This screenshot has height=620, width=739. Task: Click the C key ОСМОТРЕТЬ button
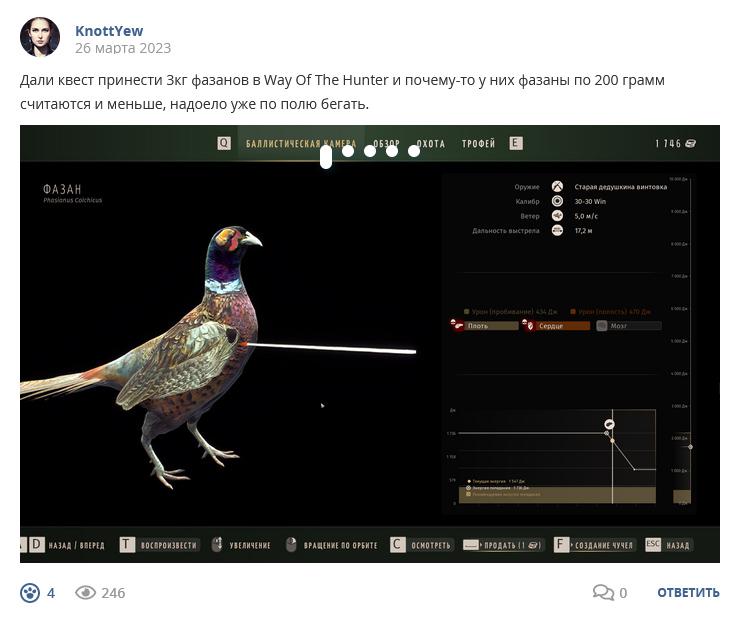(421, 545)
